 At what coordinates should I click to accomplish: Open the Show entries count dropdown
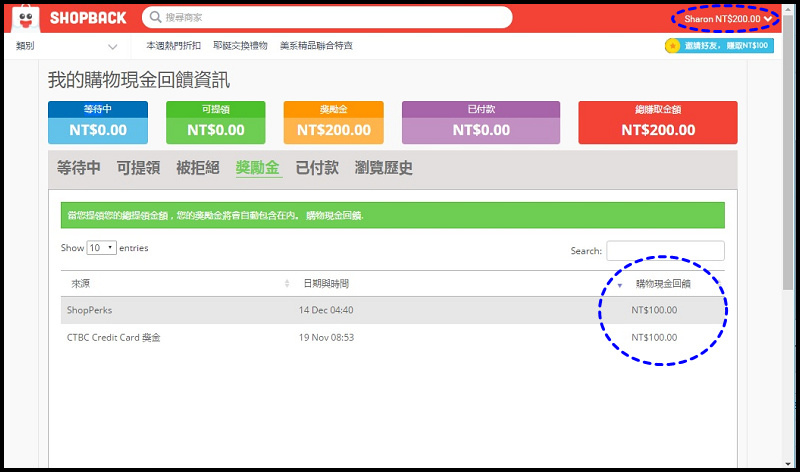(102, 247)
